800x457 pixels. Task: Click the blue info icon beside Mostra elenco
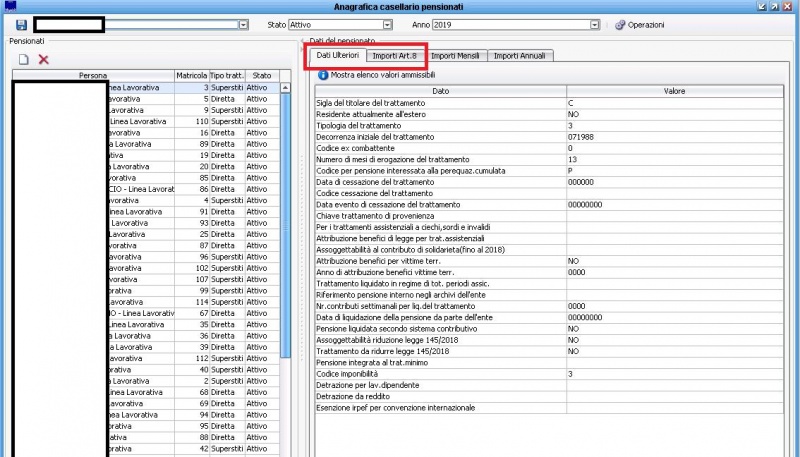[322, 74]
